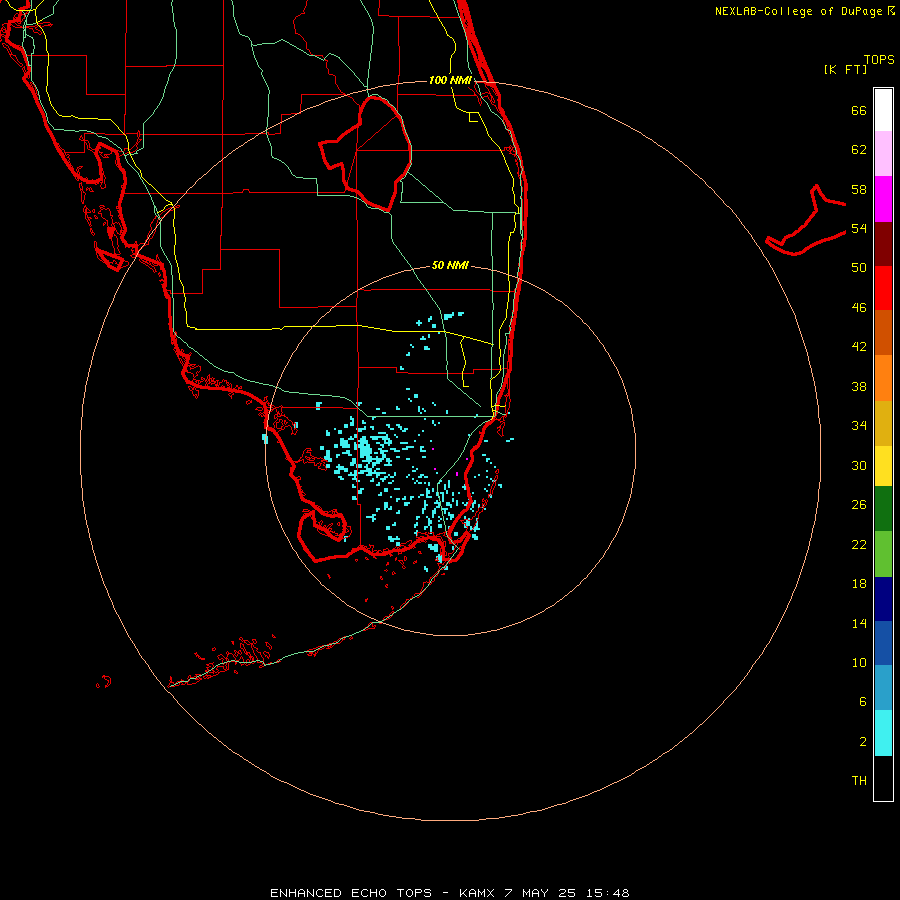Click the '38' legend value label
This screenshot has width=900, height=900.
(x=859, y=386)
